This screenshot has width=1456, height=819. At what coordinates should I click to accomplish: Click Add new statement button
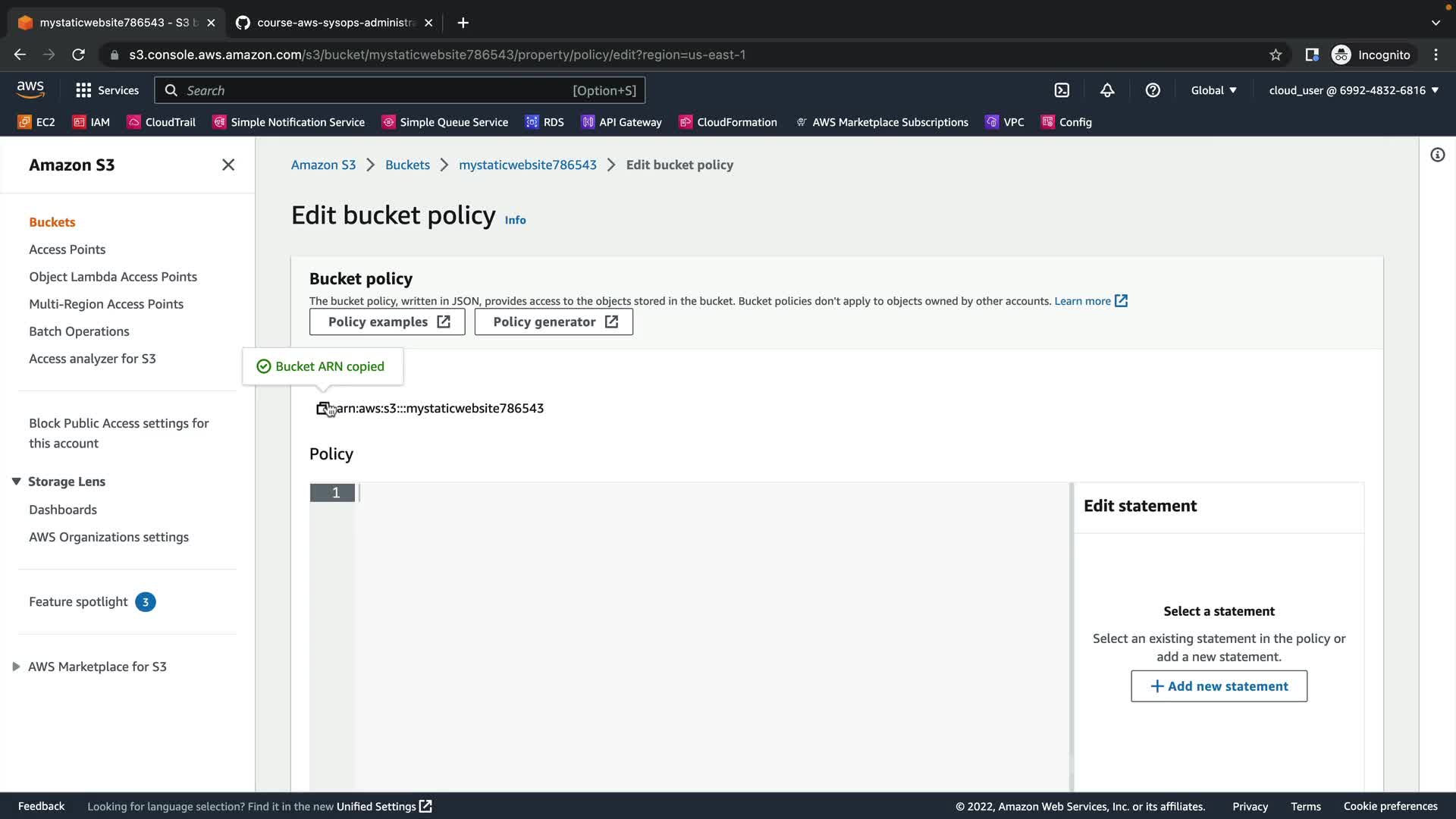(1219, 686)
